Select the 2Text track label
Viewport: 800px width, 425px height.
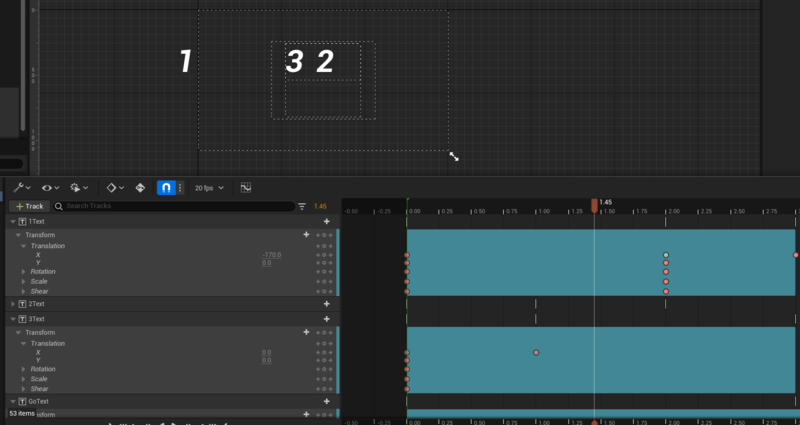36,304
